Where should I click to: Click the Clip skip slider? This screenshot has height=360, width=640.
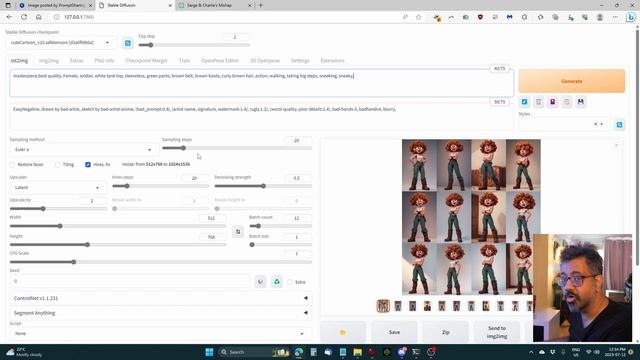pos(194,45)
